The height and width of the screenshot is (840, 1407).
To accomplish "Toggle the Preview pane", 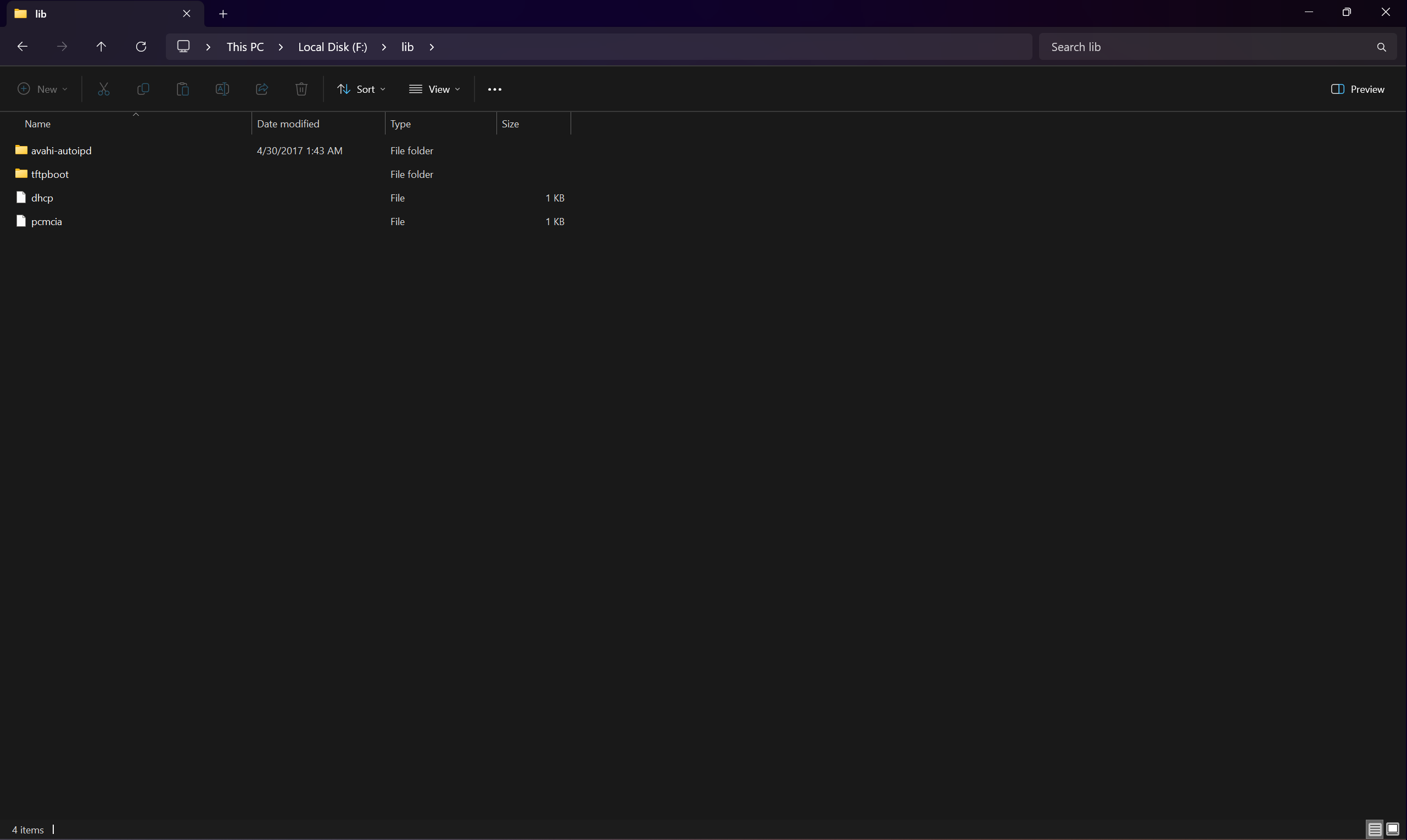I will [x=1357, y=89].
